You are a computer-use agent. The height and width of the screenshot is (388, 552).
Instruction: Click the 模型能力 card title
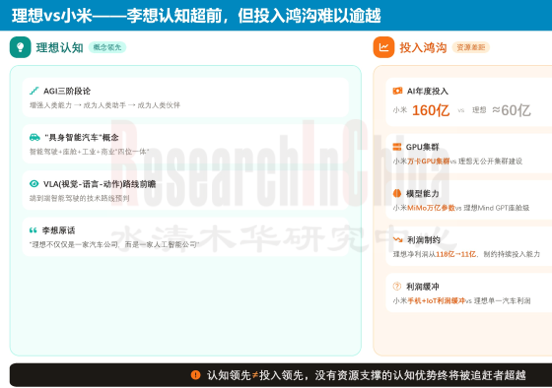(422, 193)
